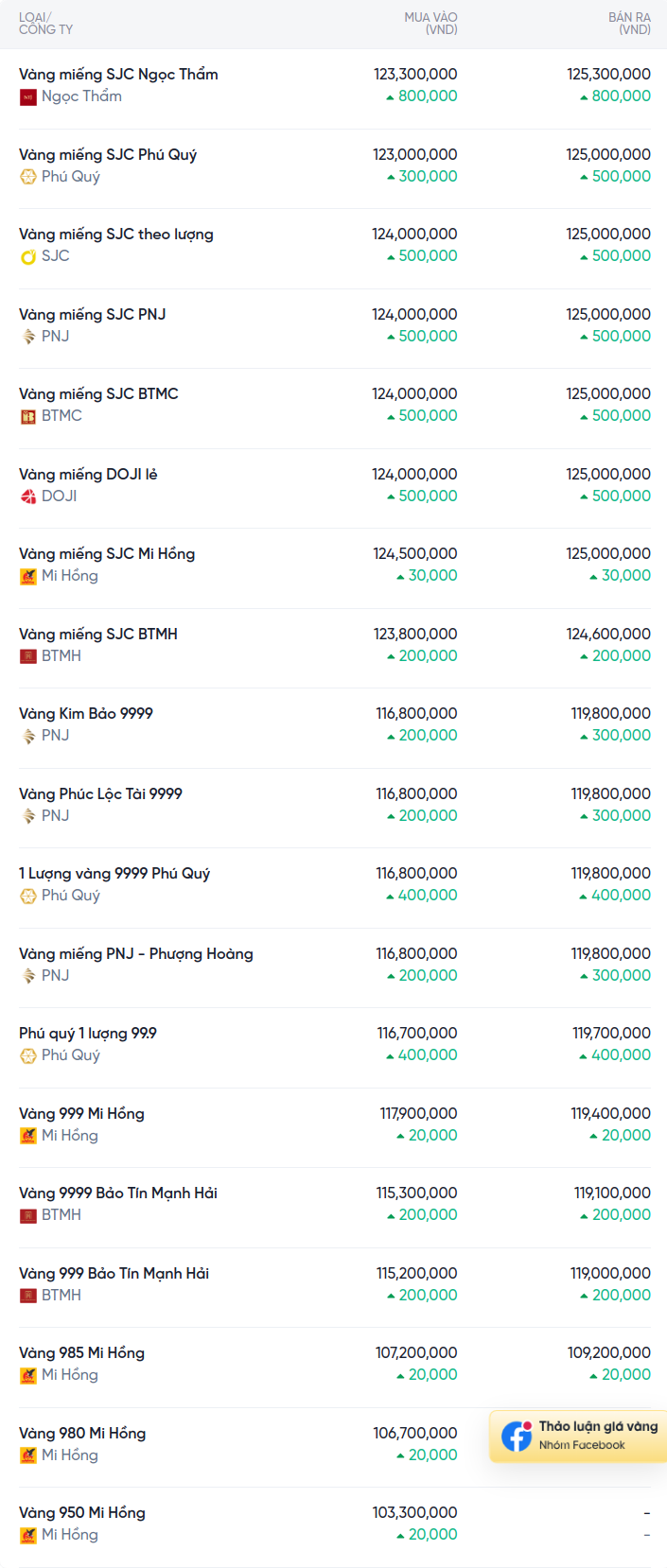Click BTMH logo under Vàng miếng SJC BTMH
The width and height of the screenshot is (667, 1568).
click(x=28, y=656)
